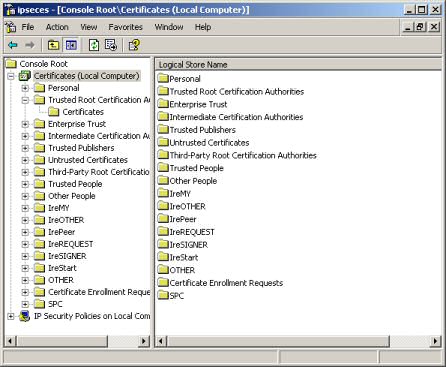Select Third-Party Root Certification item in tree
The image size is (446, 367).
(x=99, y=172)
